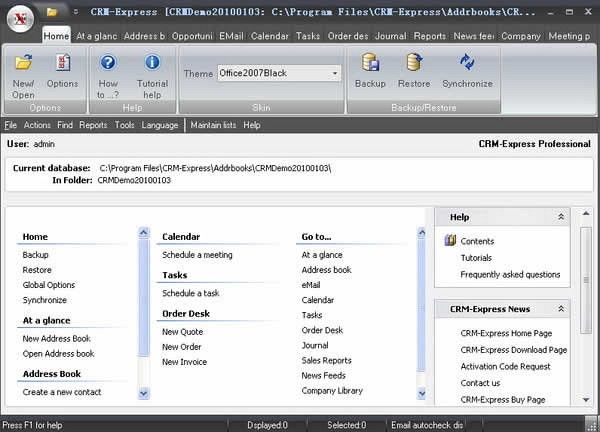600x432 pixels.
Task: Click the New/Open folder icon
Action: click(x=24, y=62)
